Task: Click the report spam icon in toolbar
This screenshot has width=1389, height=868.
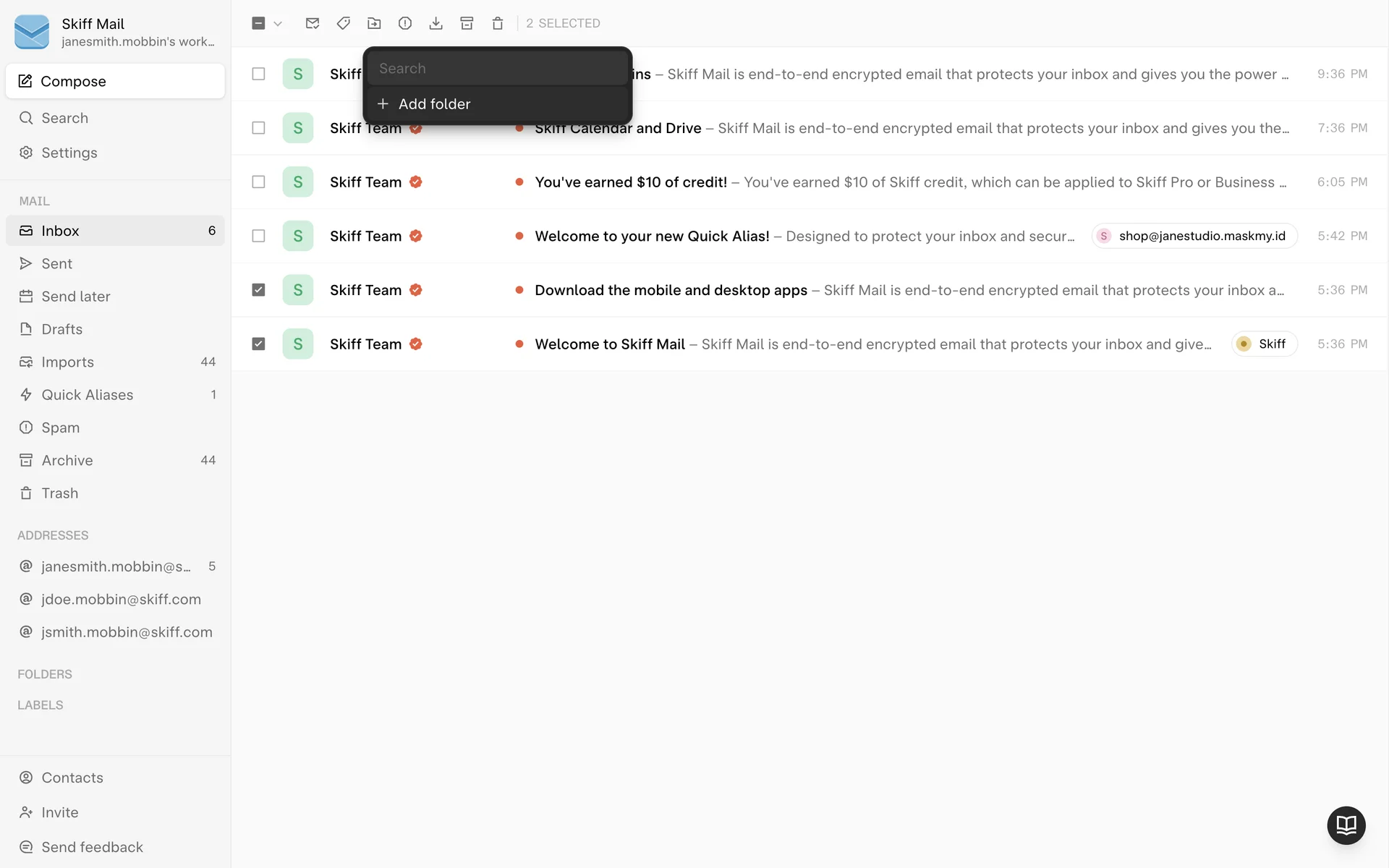Action: 405,23
